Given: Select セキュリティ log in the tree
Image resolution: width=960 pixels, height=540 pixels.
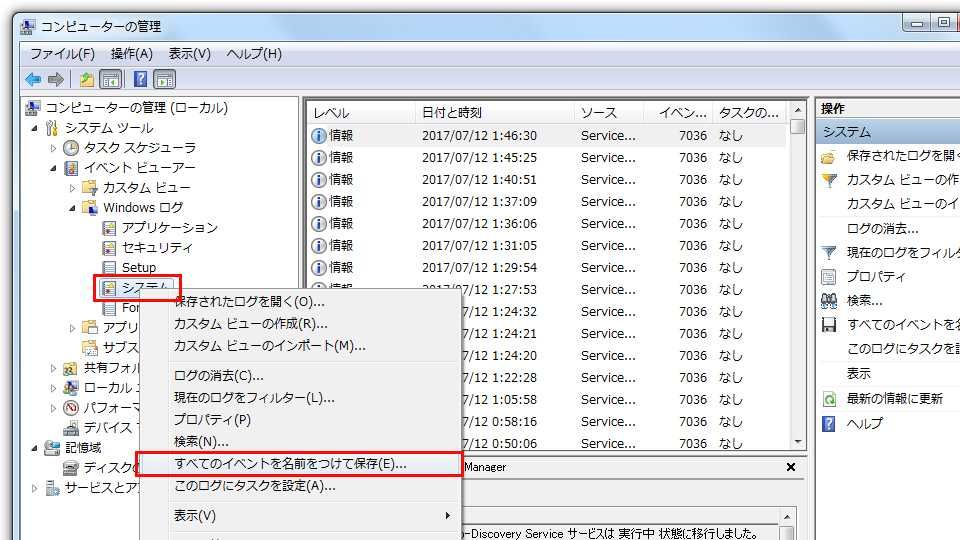Looking at the screenshot, I should 157,248.
